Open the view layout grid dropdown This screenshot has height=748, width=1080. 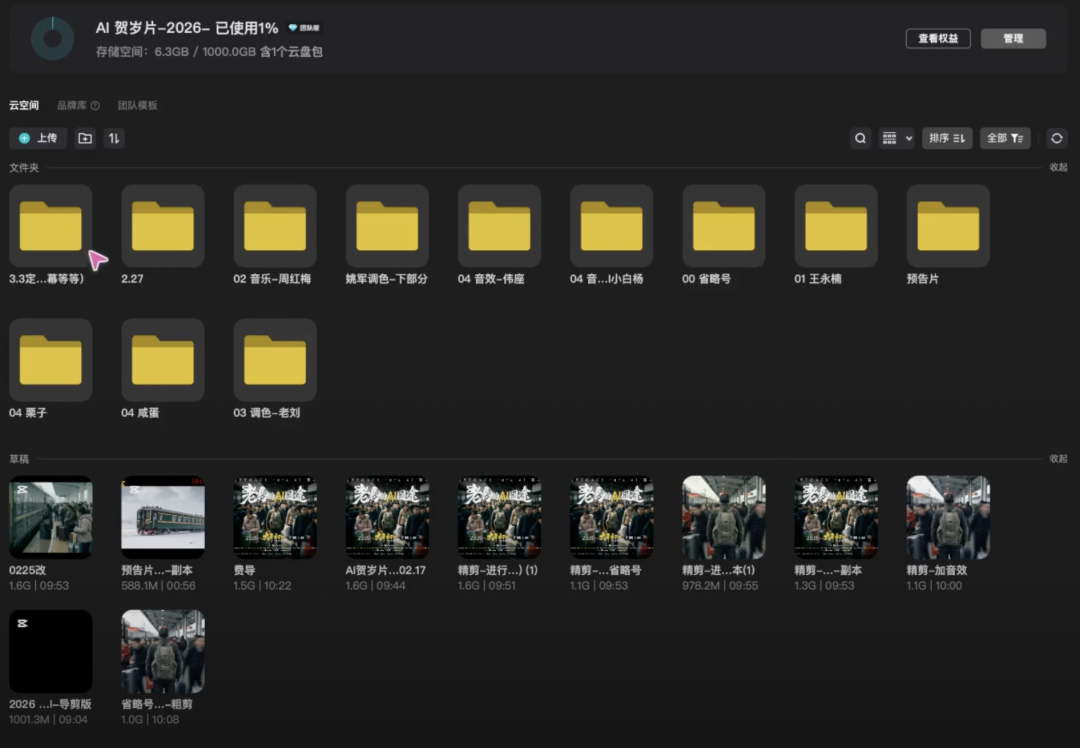896,138
